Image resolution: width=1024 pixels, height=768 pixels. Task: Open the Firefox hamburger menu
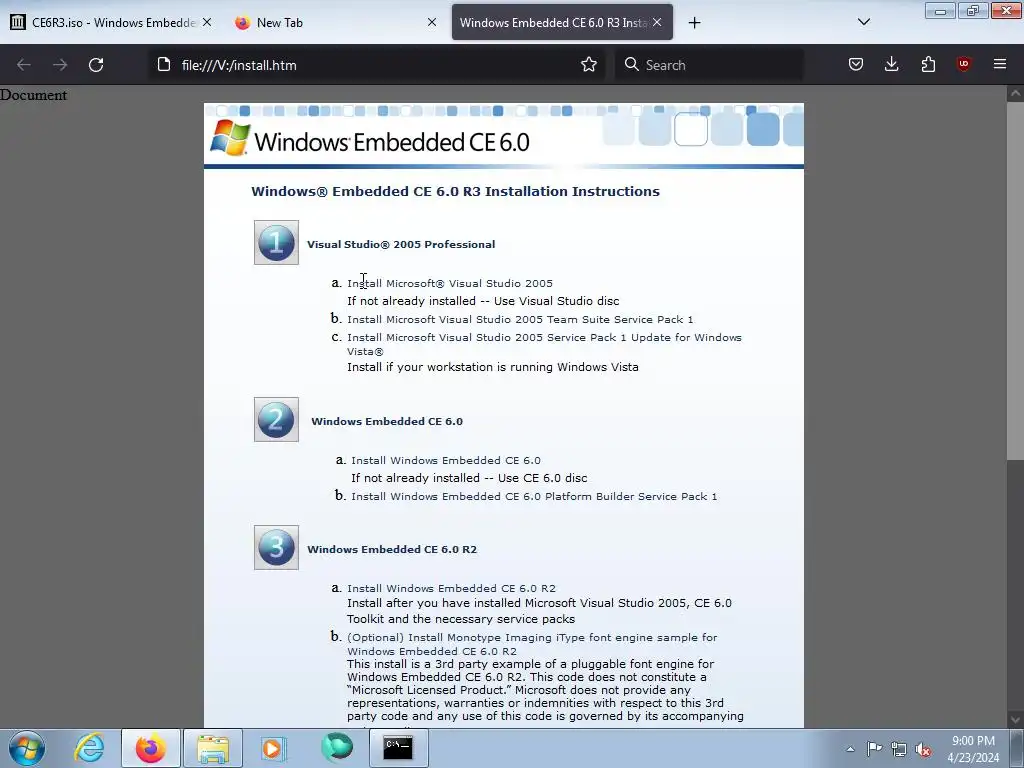(1000, 64)
